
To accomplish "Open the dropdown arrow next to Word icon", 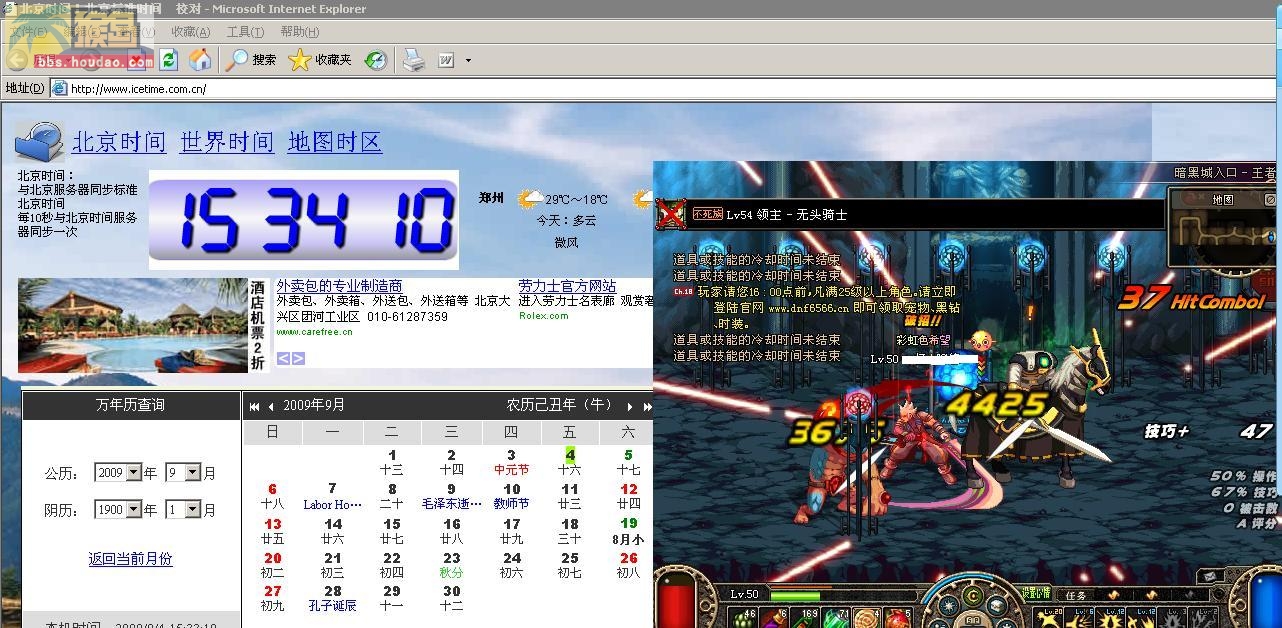I will pos(468,61).
